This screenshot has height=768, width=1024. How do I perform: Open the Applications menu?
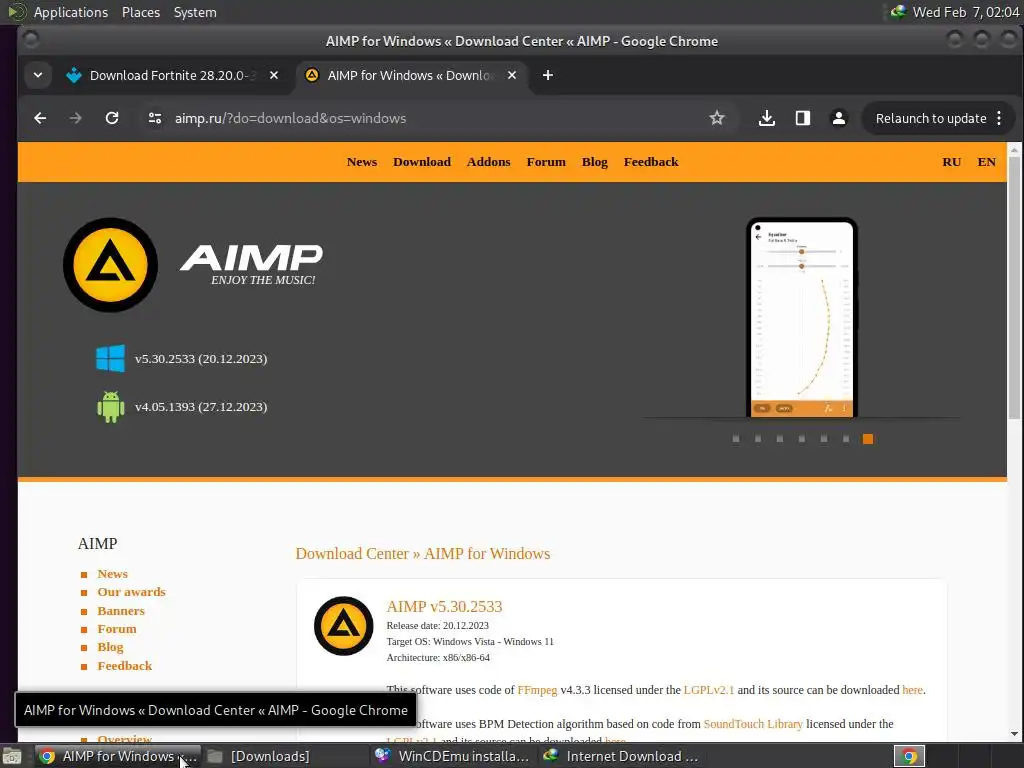point(71,12)
